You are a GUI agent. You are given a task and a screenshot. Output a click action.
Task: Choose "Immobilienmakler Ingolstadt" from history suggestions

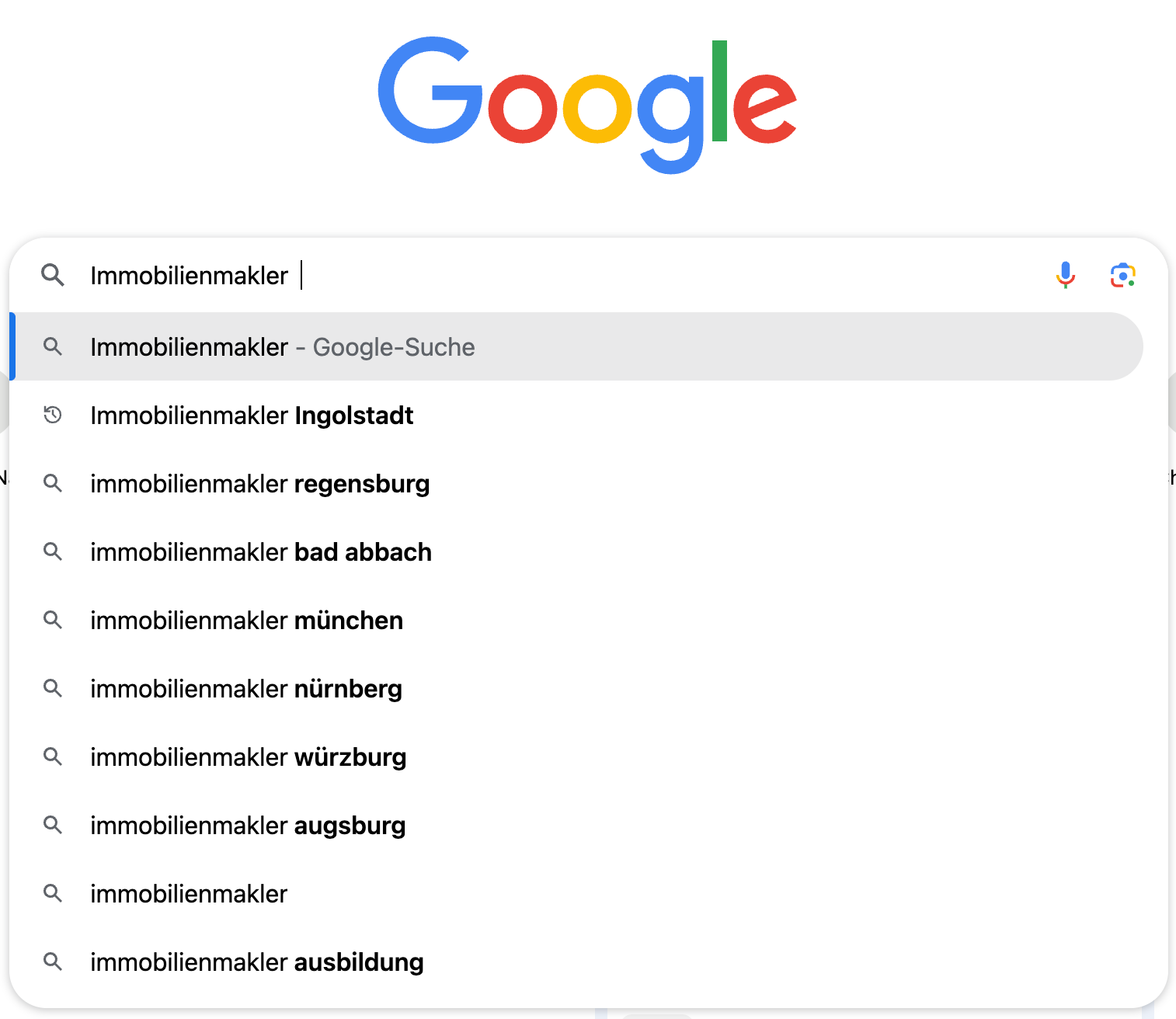(x=252, y=416)
